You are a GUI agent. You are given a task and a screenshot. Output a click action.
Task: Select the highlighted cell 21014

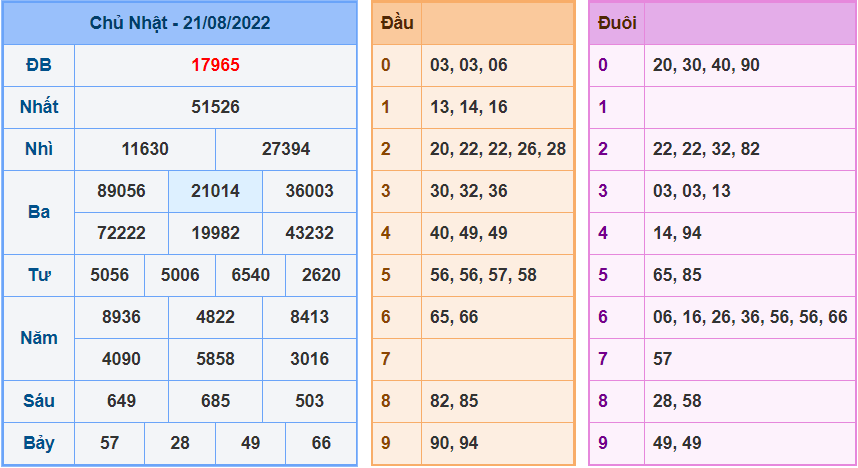point(215,191)
